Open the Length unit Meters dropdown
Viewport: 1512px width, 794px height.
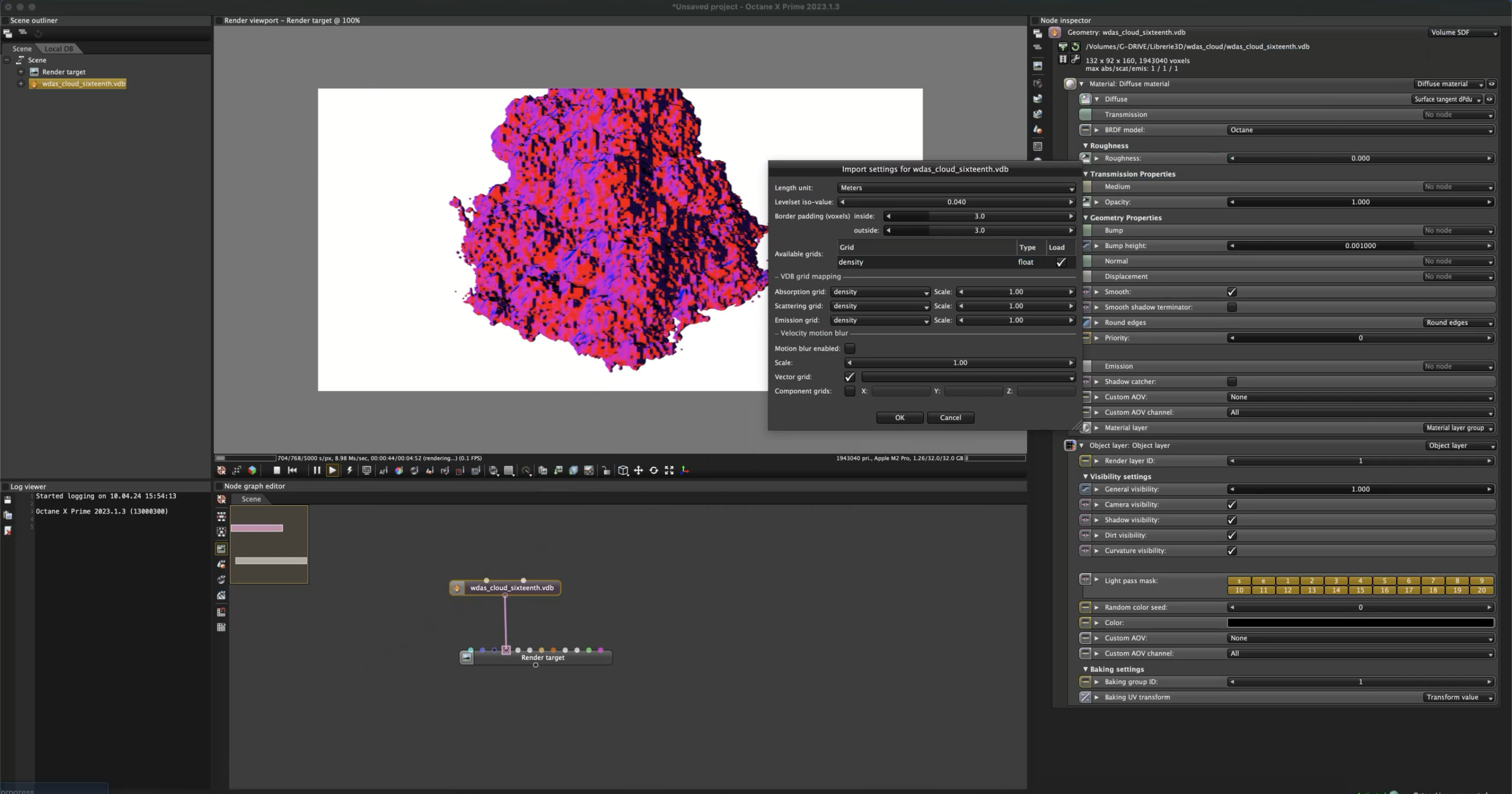tap(956, 188)
